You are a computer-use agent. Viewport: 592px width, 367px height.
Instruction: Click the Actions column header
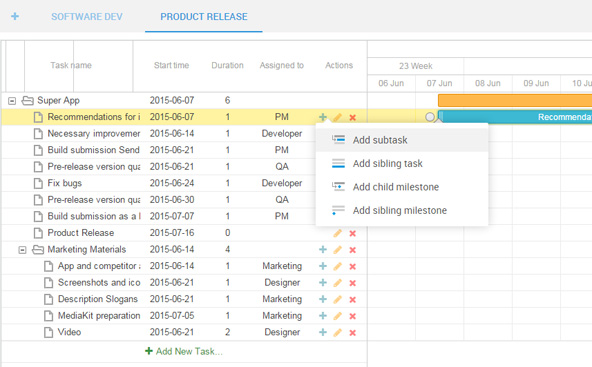(x=339, y=65)
